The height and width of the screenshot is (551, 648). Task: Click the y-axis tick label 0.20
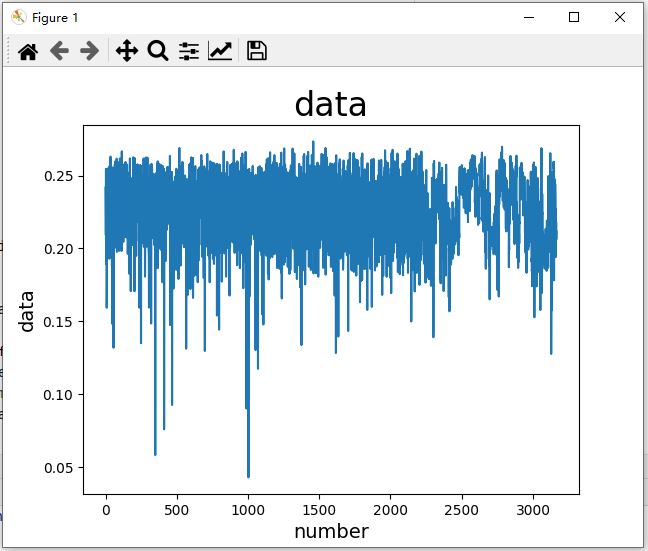tap(58, 249)
